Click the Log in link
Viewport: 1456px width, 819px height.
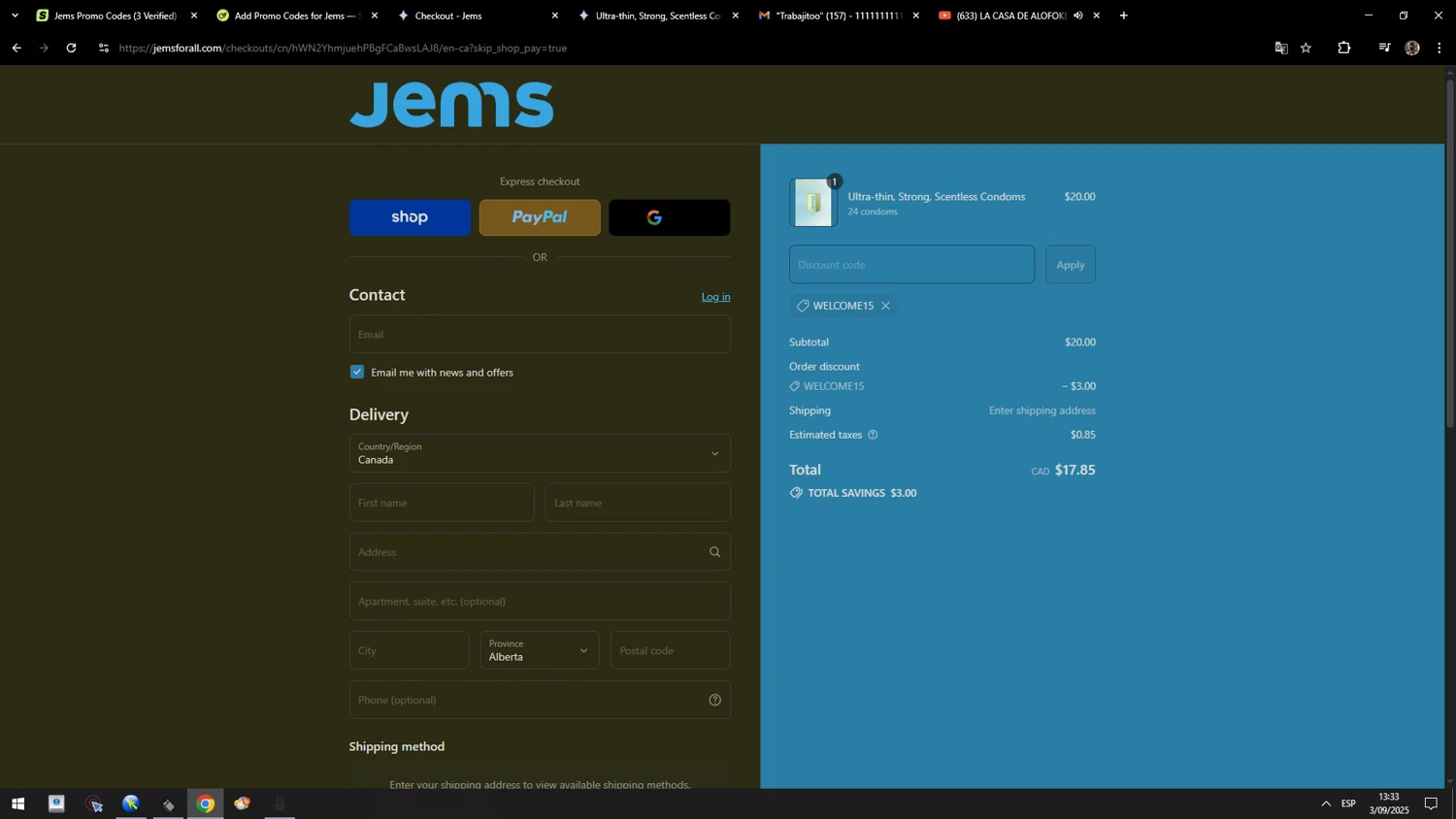716,297
